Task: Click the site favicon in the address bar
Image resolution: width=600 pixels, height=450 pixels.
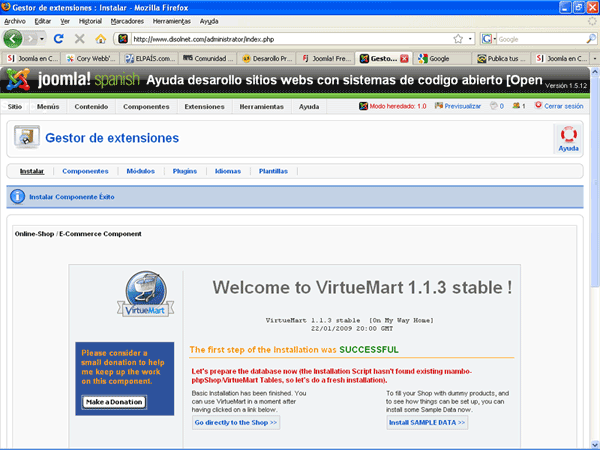Action: (123, 39)
